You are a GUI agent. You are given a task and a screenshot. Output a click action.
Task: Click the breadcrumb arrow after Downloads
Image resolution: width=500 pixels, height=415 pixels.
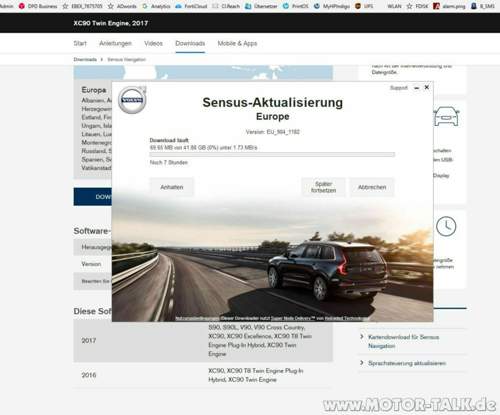point(102,59)
